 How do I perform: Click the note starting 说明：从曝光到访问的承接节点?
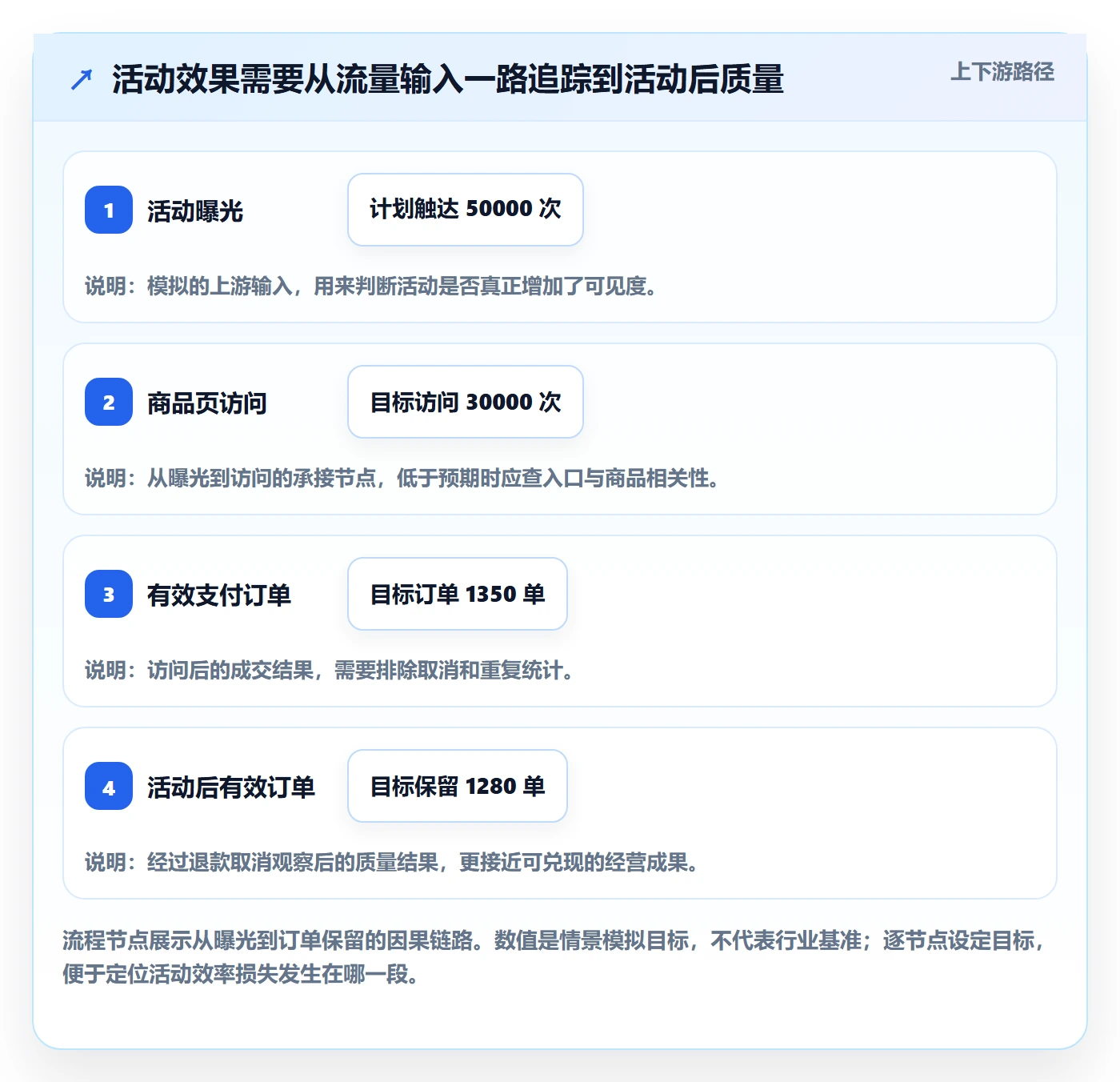pyautogui.click(x=403, y=478)
